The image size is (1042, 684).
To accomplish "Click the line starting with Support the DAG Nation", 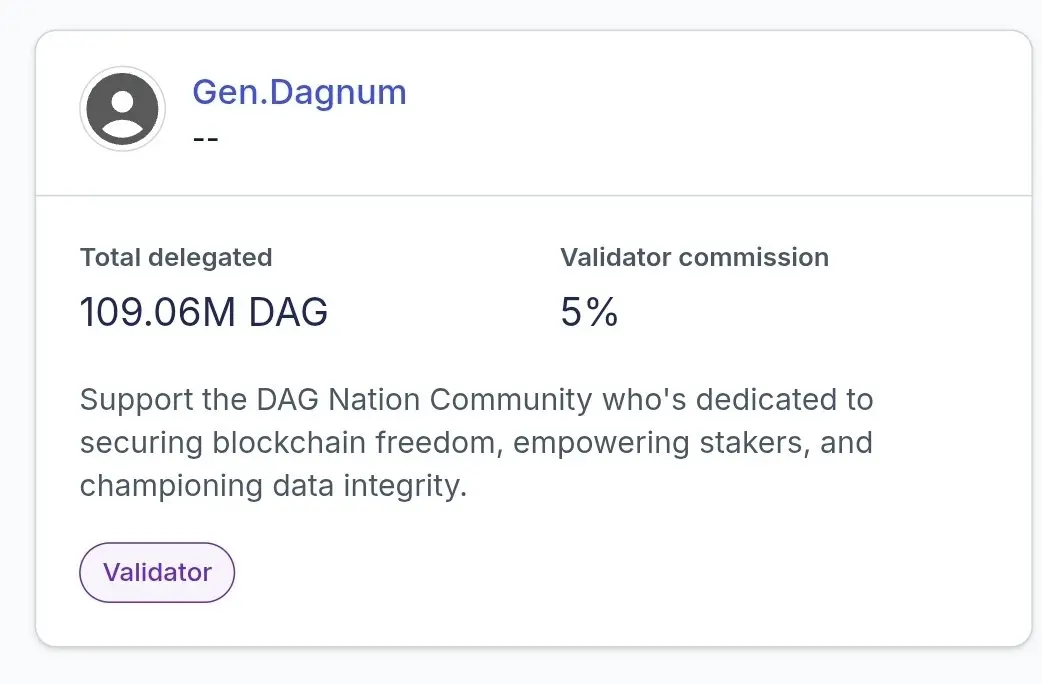I will click(476, 400).
